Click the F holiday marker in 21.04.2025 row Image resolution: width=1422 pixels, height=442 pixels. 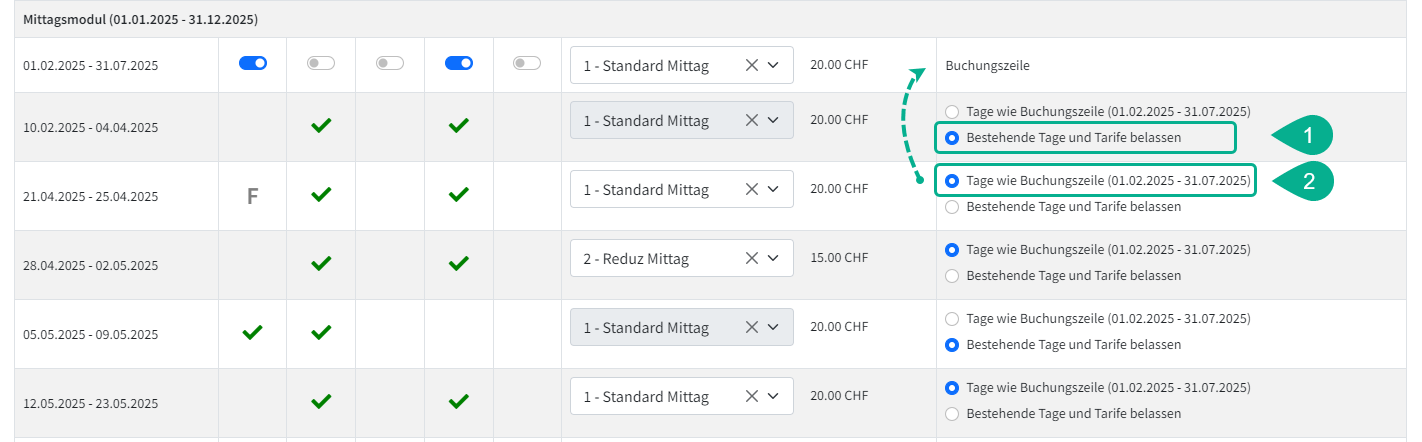(253, 196)
